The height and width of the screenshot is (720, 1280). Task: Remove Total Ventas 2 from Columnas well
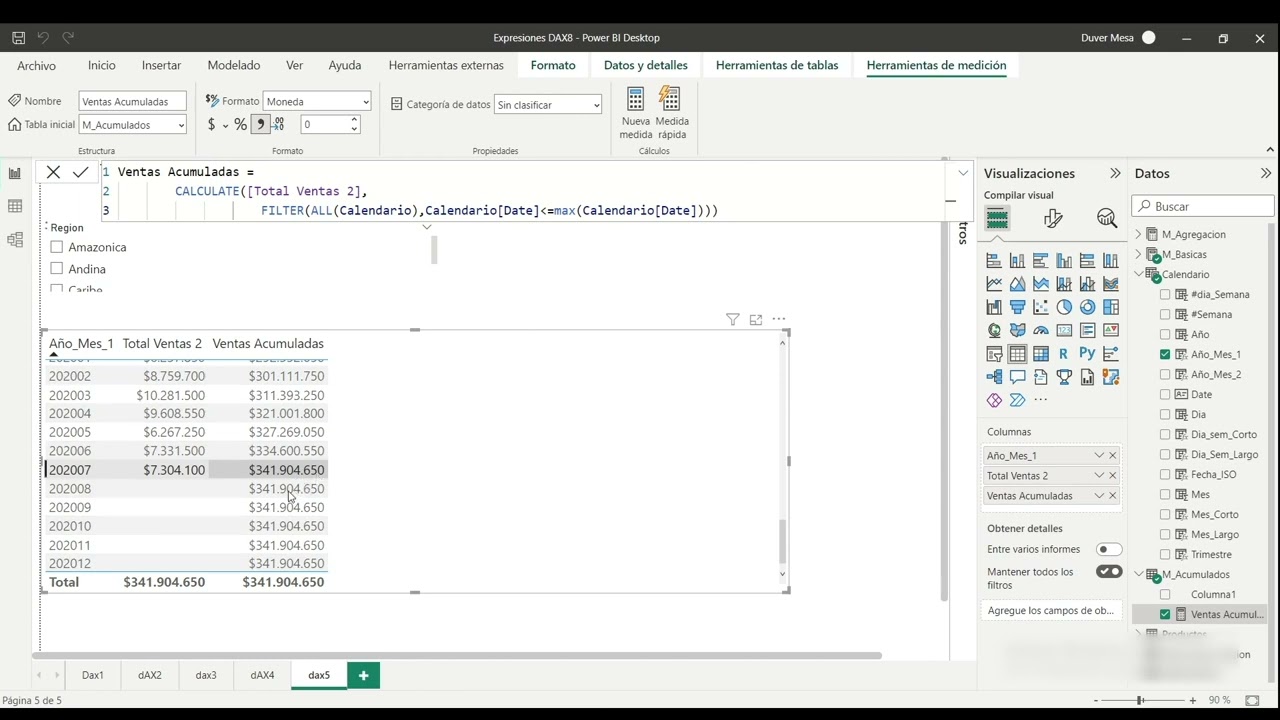pos(1113,475)
